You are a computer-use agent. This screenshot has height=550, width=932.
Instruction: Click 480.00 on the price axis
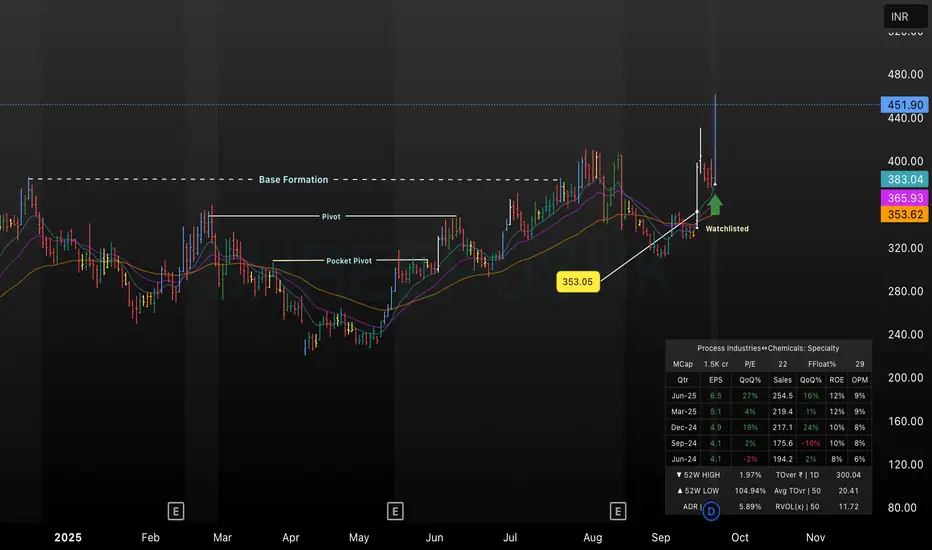[905, 74]
